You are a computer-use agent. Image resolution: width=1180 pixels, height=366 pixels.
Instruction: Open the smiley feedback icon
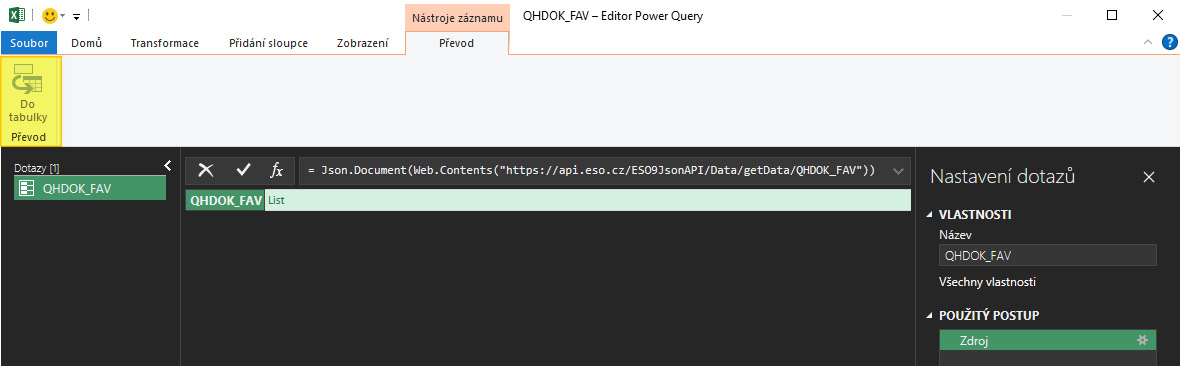tap(50, 15)
